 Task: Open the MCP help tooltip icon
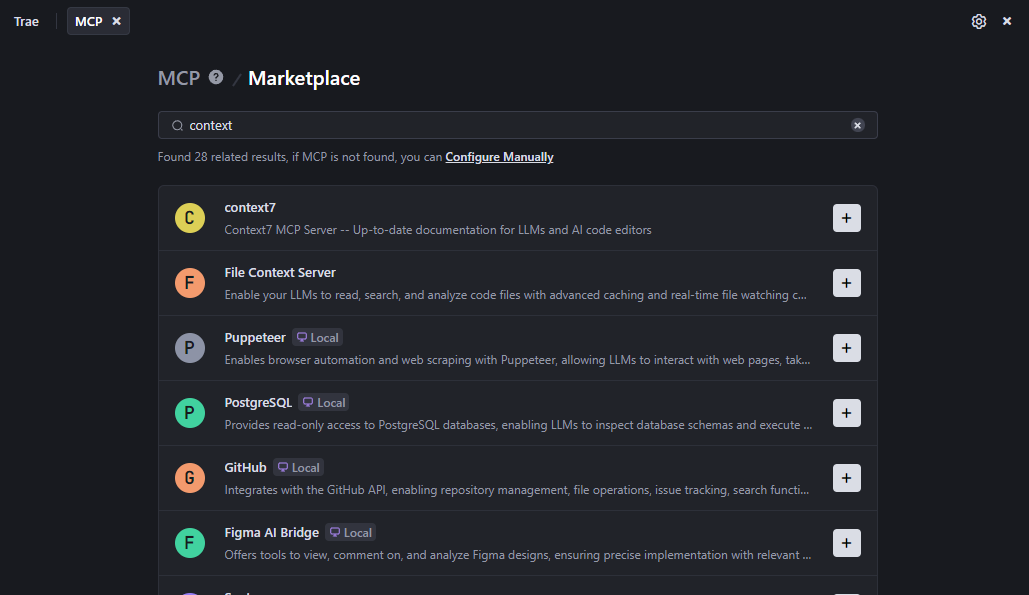(216, 77)
